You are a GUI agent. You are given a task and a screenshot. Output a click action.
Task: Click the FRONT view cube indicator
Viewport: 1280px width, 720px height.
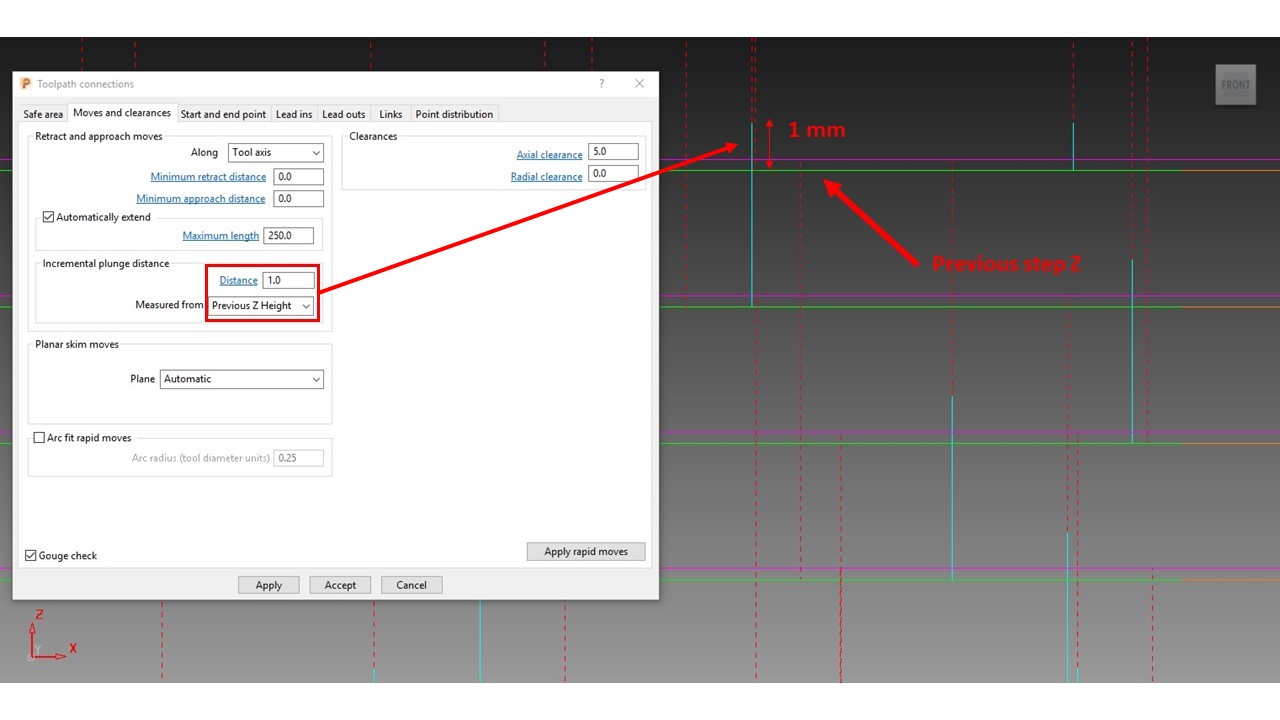[x=1235, y=85]
